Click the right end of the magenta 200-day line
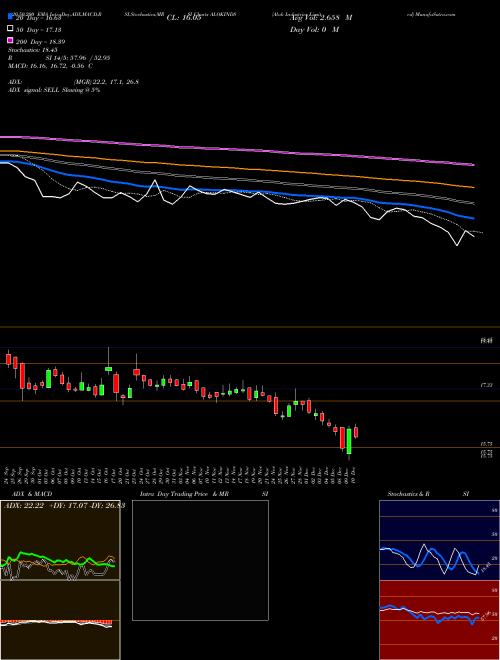The image size is (500, 660). point(473,165)
